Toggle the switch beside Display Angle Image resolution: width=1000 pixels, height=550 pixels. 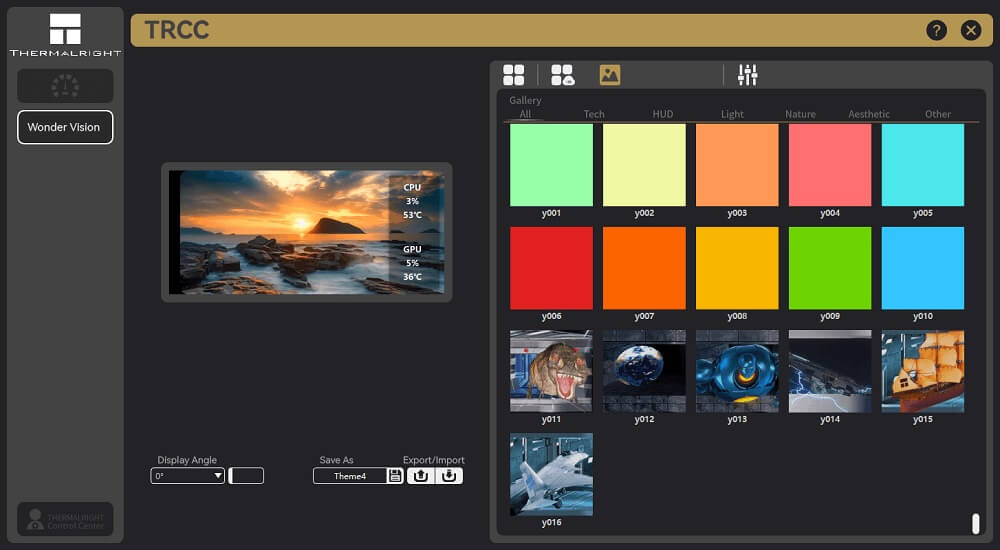[246, 476]
